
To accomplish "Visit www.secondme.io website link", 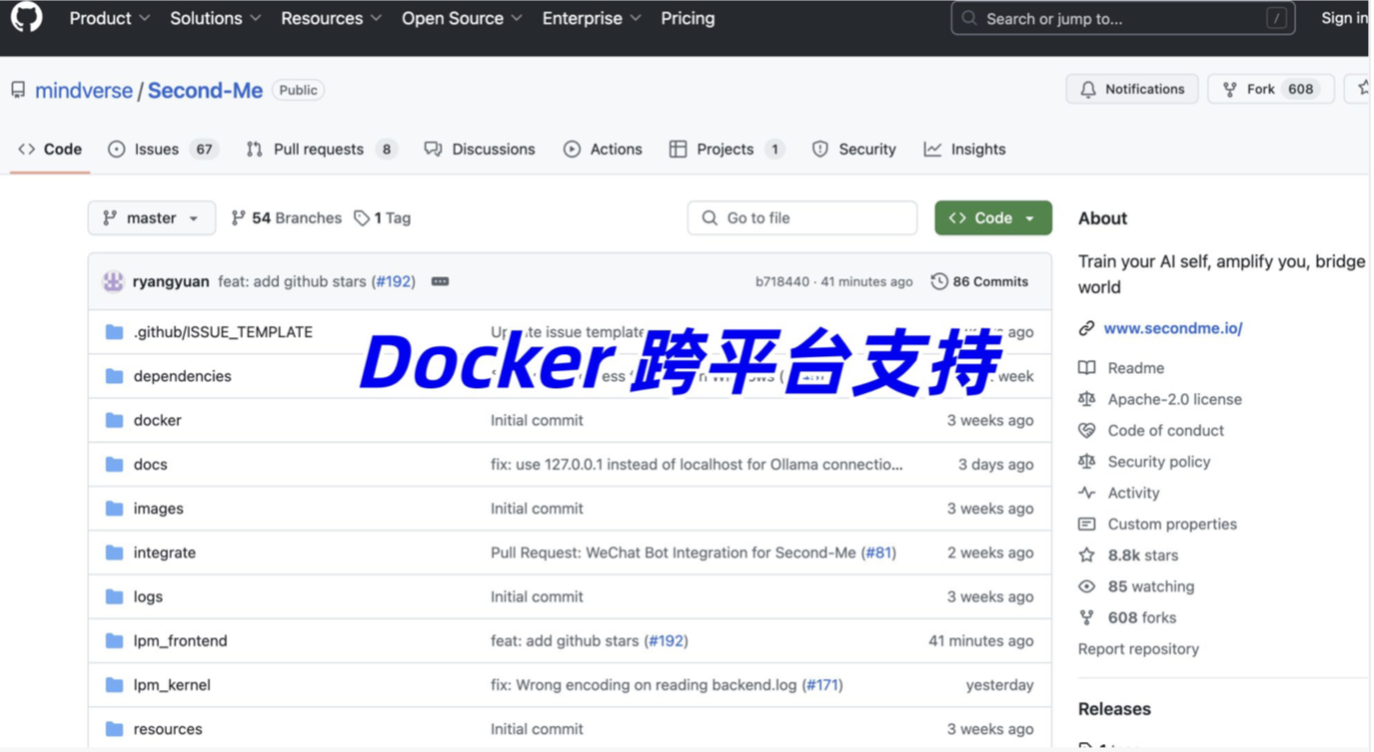I will click(x=1173, y=328).
